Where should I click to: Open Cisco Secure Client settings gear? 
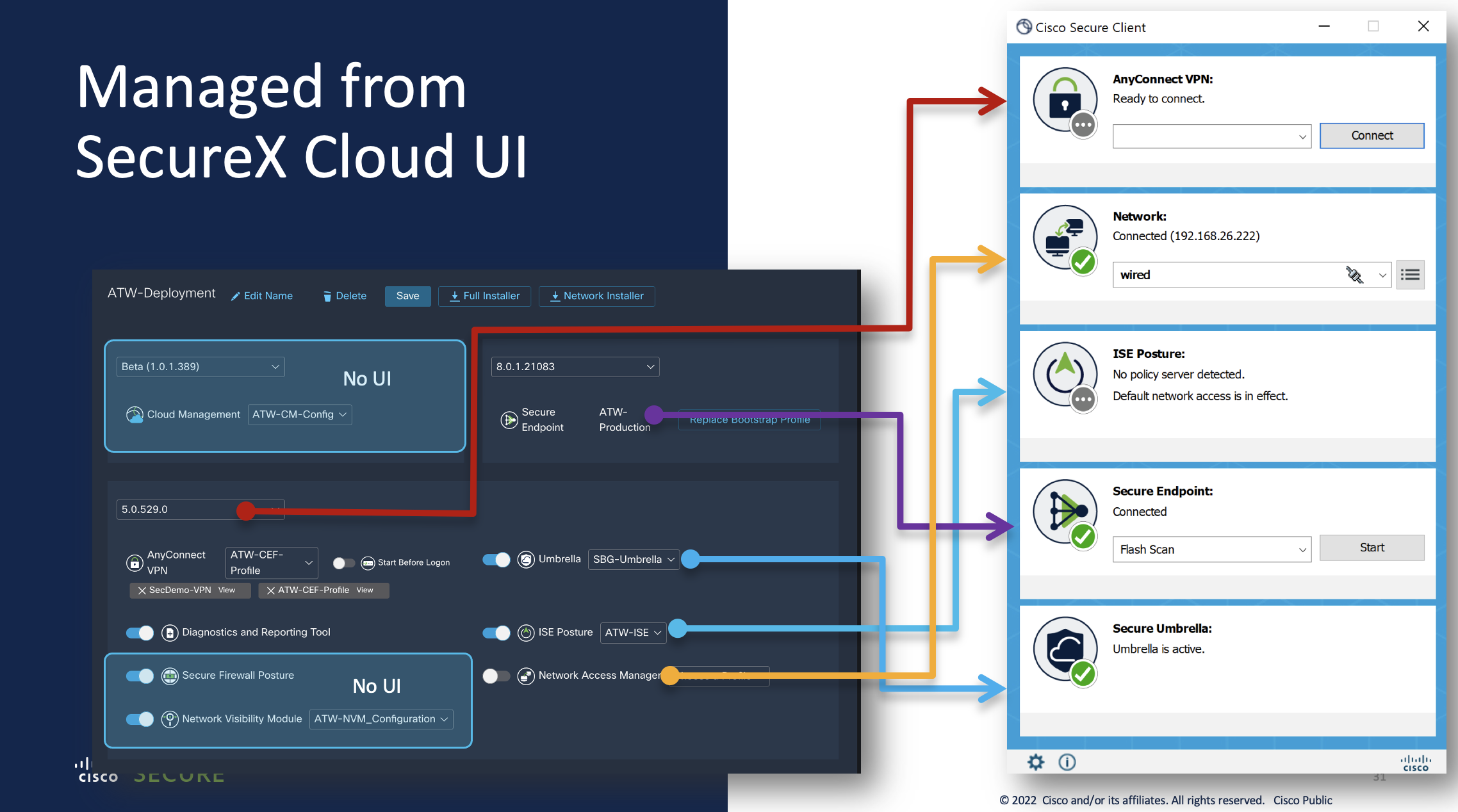click(1036, 762)
